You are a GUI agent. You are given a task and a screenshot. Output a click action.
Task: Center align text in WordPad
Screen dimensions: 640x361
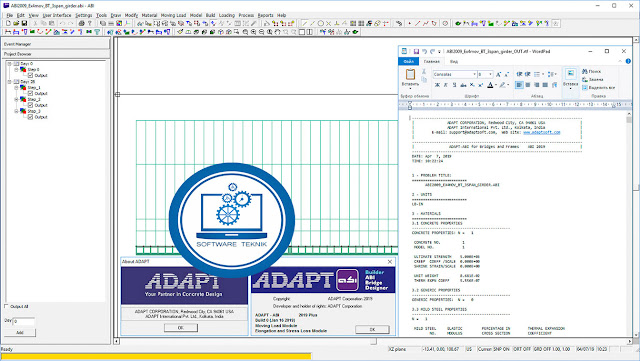(528, 85)
